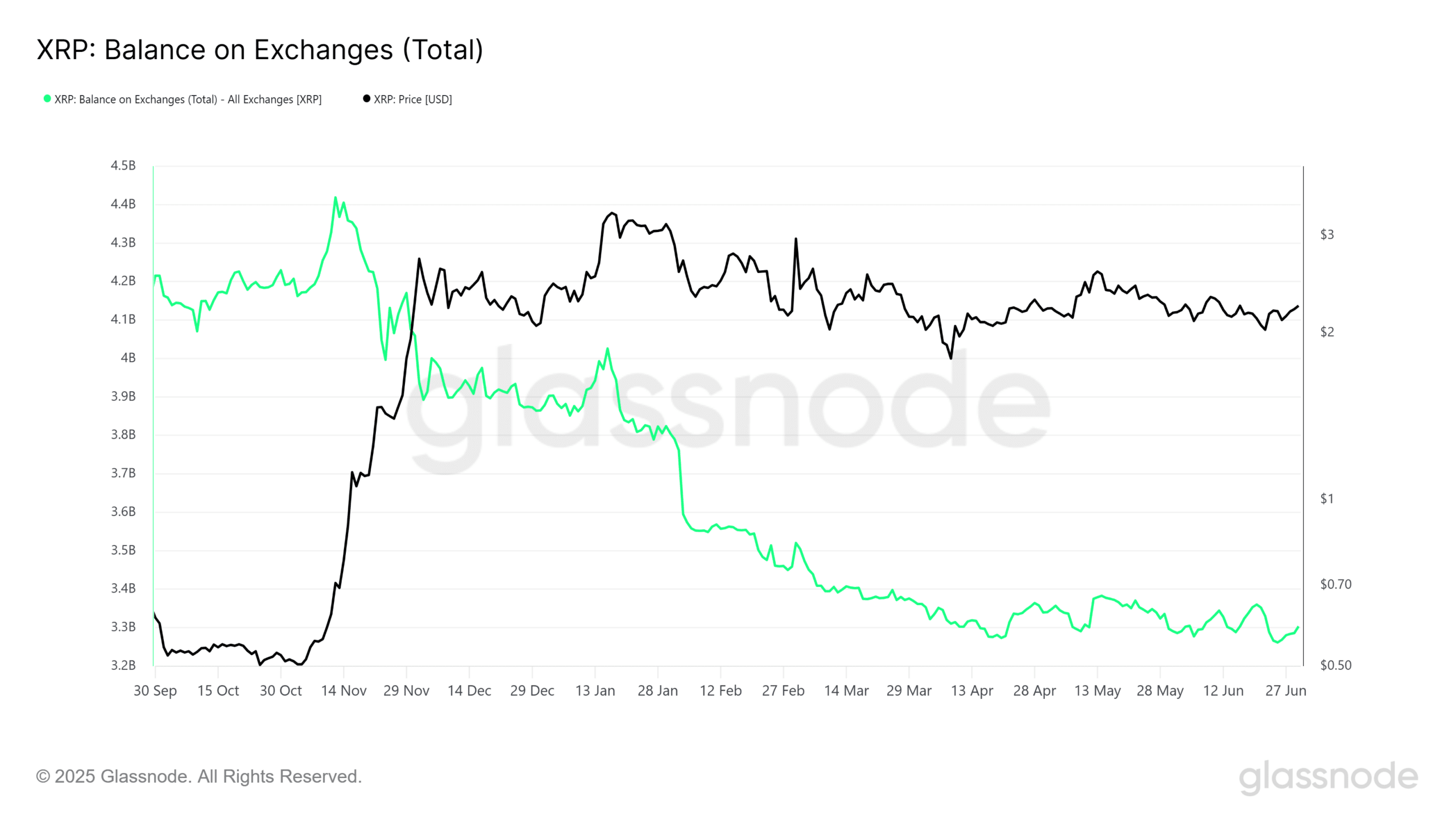Pick the 27 Jun date on the timeline
Image resolution: width=1456 pixels, height=819 pixels.
tap(1285, 691)
